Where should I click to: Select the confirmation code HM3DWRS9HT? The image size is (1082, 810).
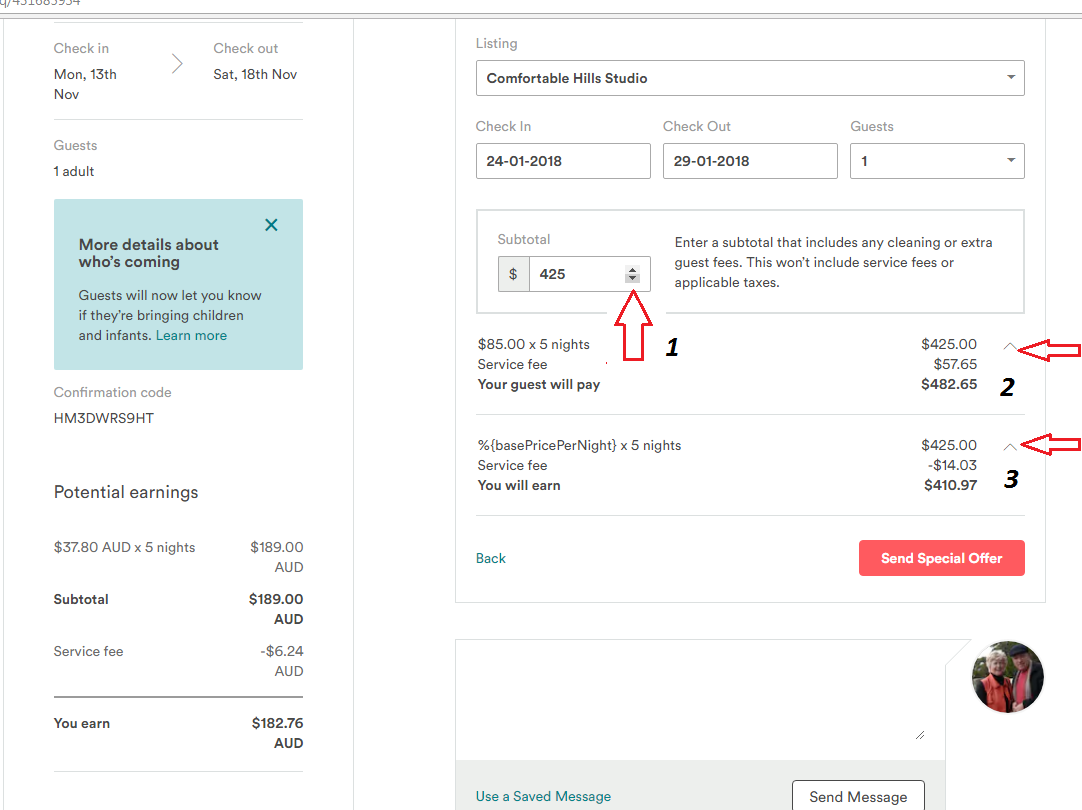[x=105, y=417]
